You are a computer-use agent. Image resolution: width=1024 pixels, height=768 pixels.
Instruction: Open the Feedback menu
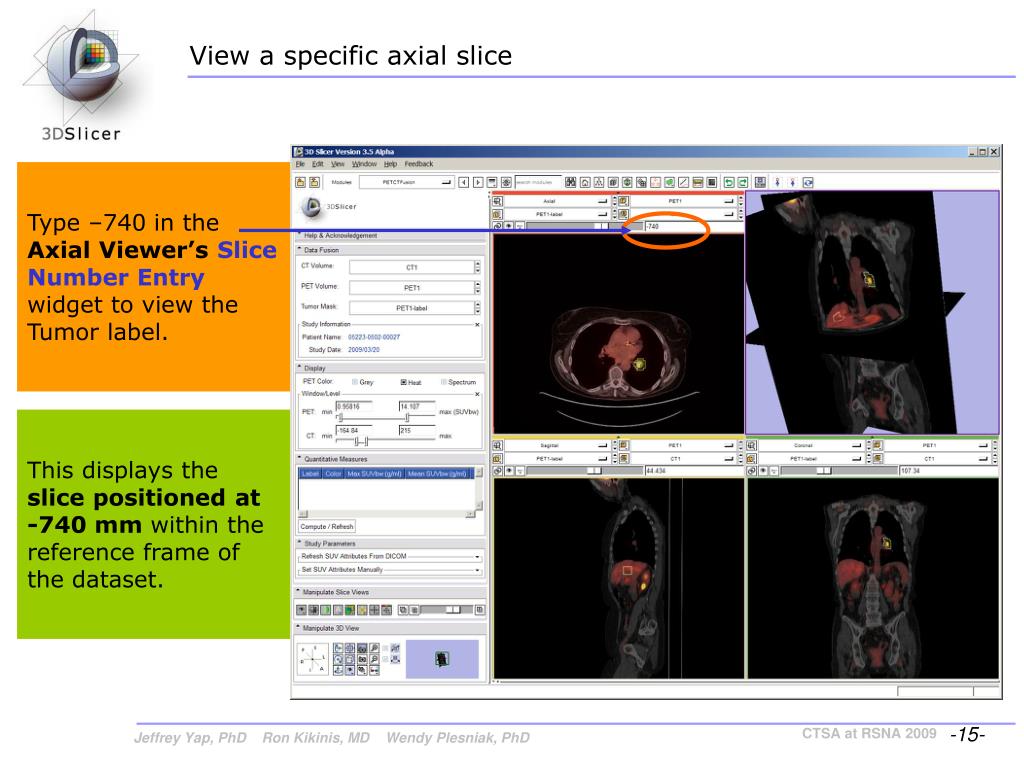[x=419, y=165]
